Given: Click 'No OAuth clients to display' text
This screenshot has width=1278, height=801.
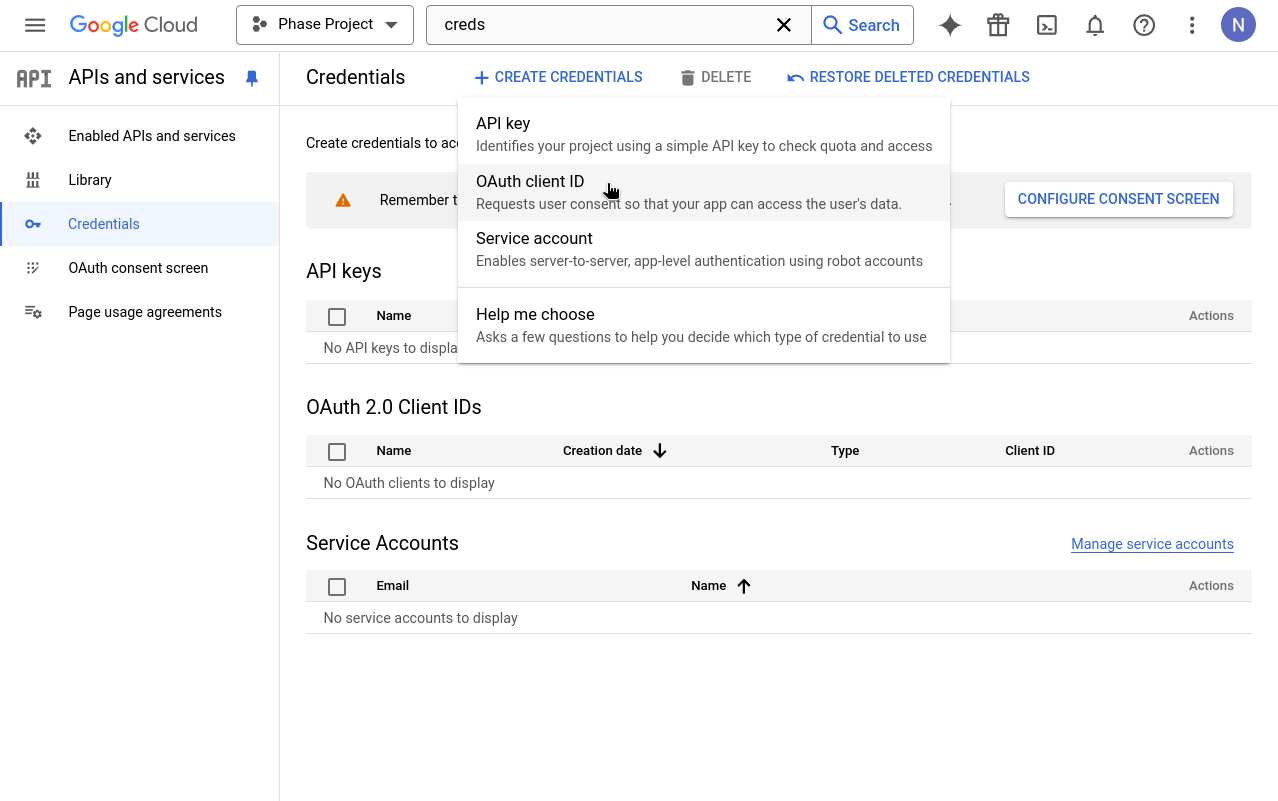Looking at the screenshot, I should tap(409, 483).
